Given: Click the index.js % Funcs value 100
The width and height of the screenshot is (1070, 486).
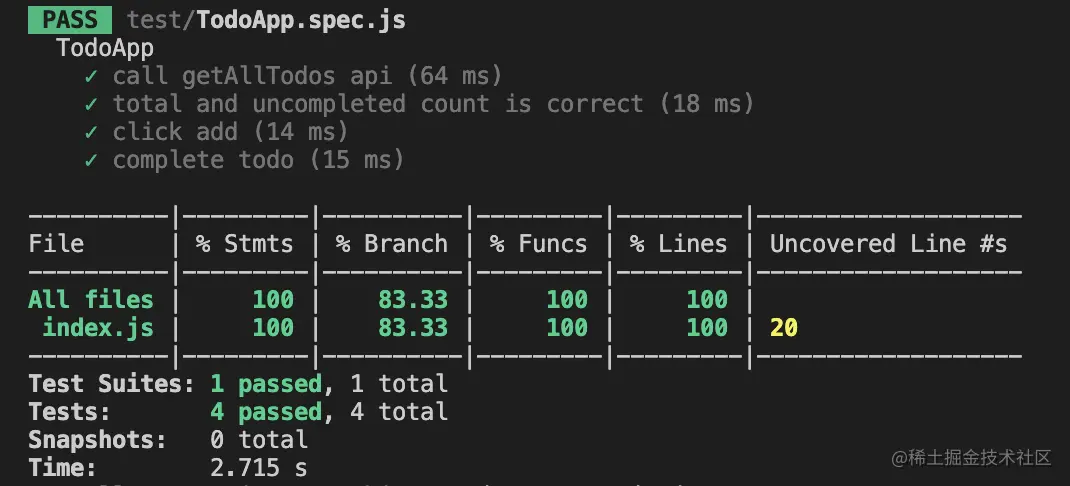Looking at the screenshot, I should coord(567,328).
